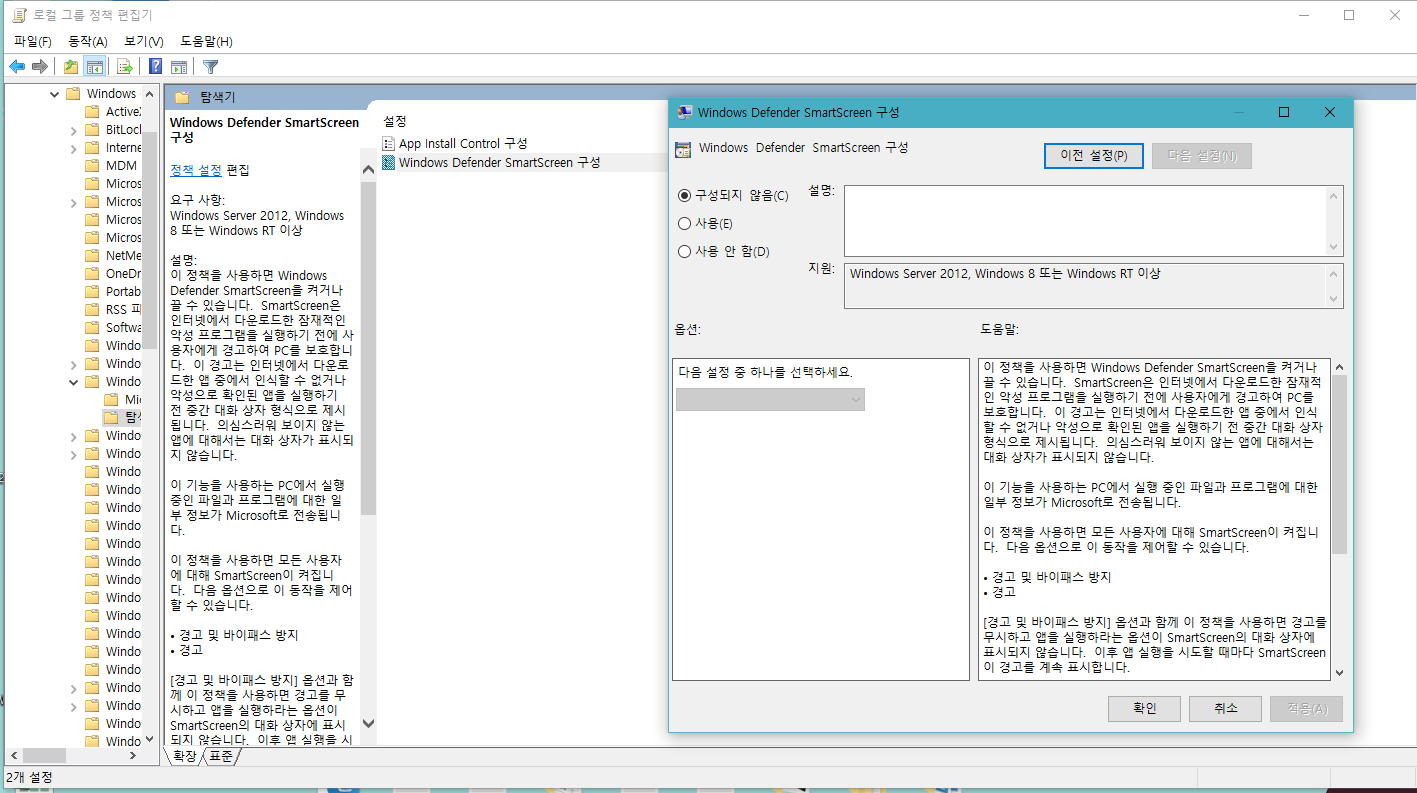This screenshot has height=793, width=1417.
Task: Click the main window title bar app icon
Action: coord(19,15)
